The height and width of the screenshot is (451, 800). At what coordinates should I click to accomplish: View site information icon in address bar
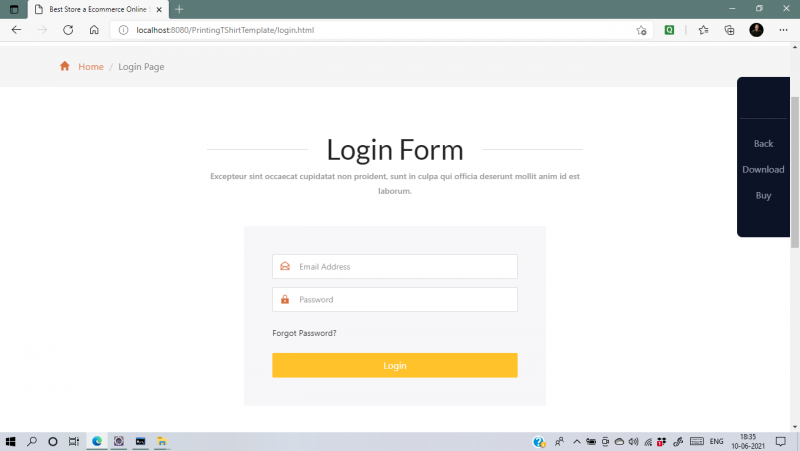(x=123, y=30)
